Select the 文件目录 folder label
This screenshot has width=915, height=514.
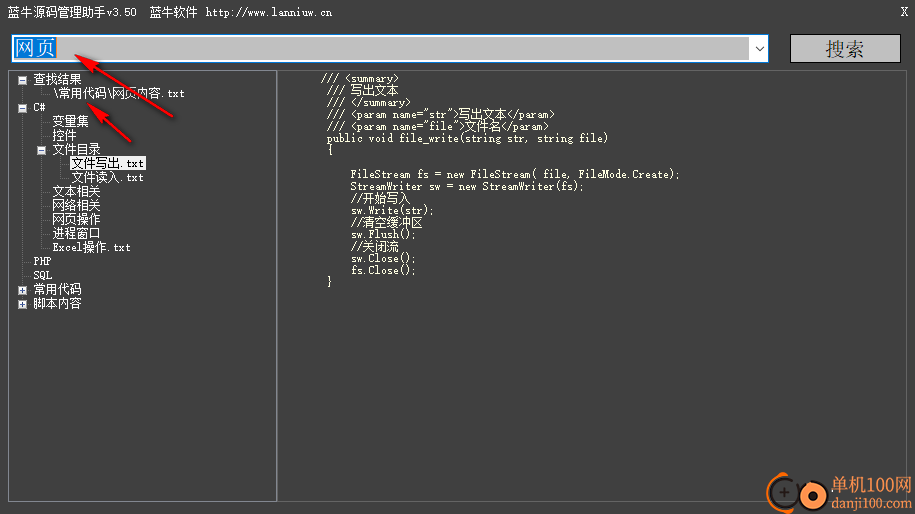tap(76, 149)
